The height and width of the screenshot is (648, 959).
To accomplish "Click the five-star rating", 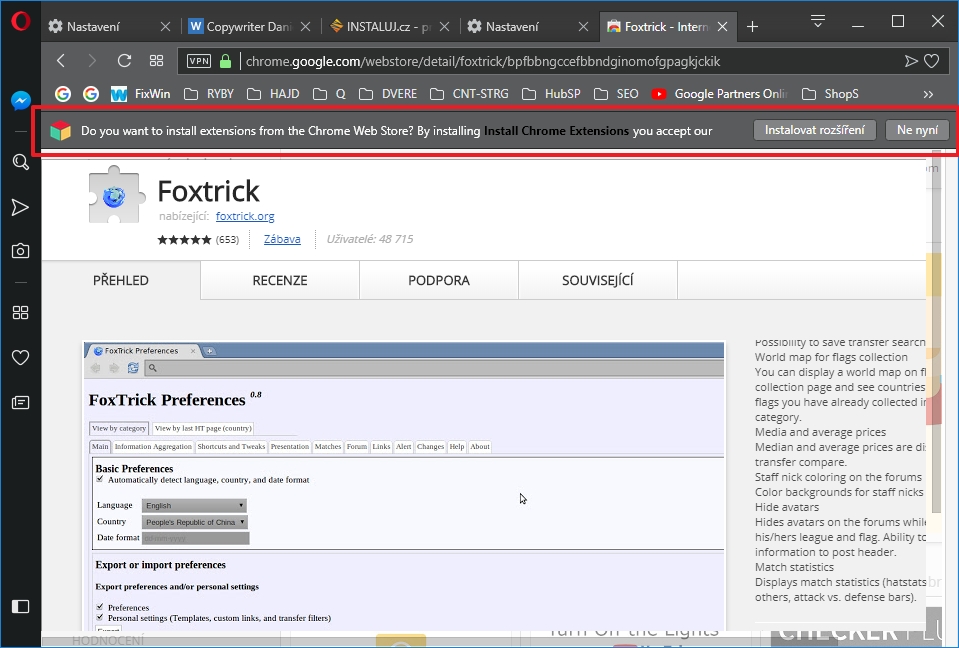I will click(x=184, y=239).
